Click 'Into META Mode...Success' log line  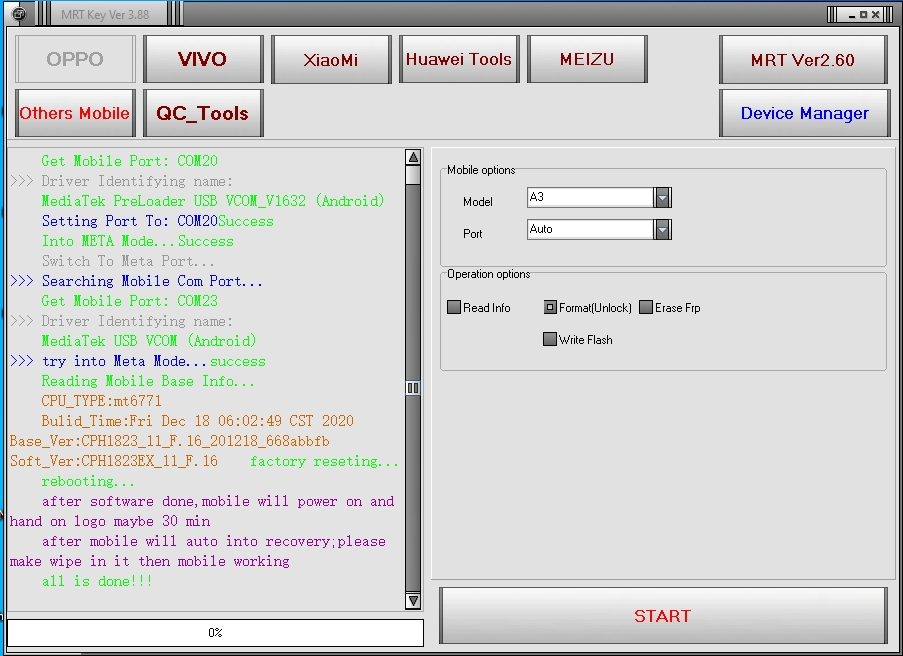pos(138,241)
